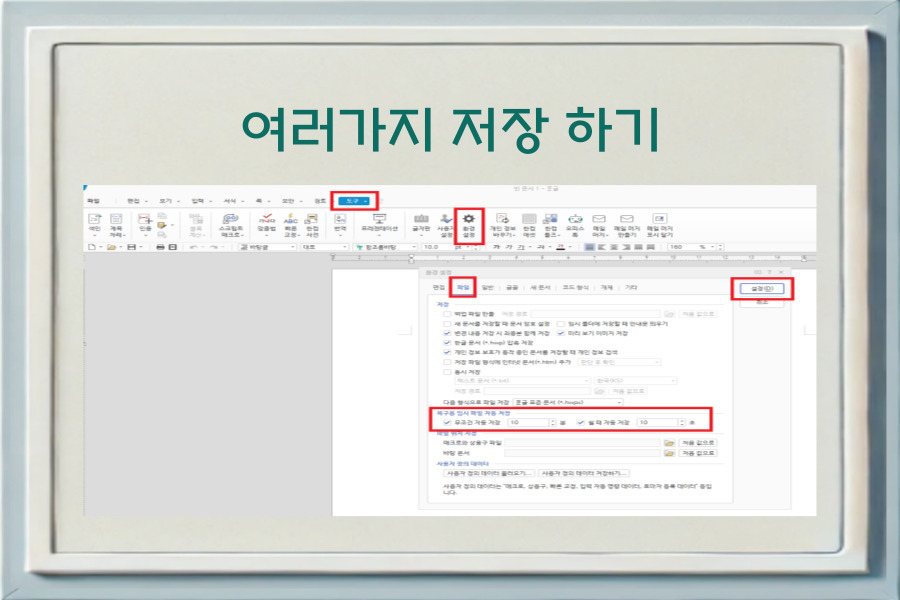
Task: Switch to the 글꼴 tab in 환경 설정
Action: tap(512, 287)
